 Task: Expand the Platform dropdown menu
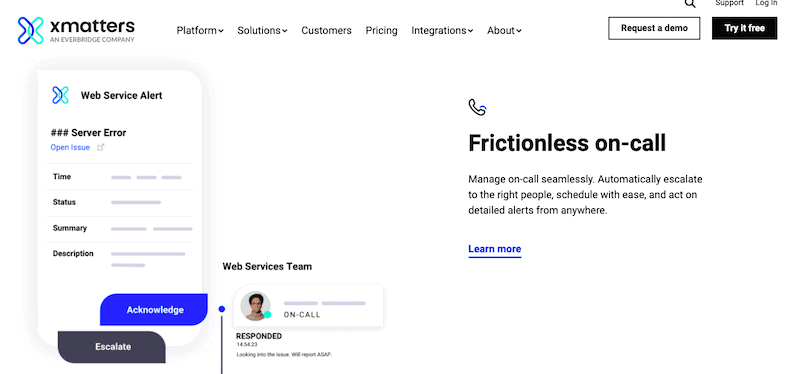(x=200, y=31)
